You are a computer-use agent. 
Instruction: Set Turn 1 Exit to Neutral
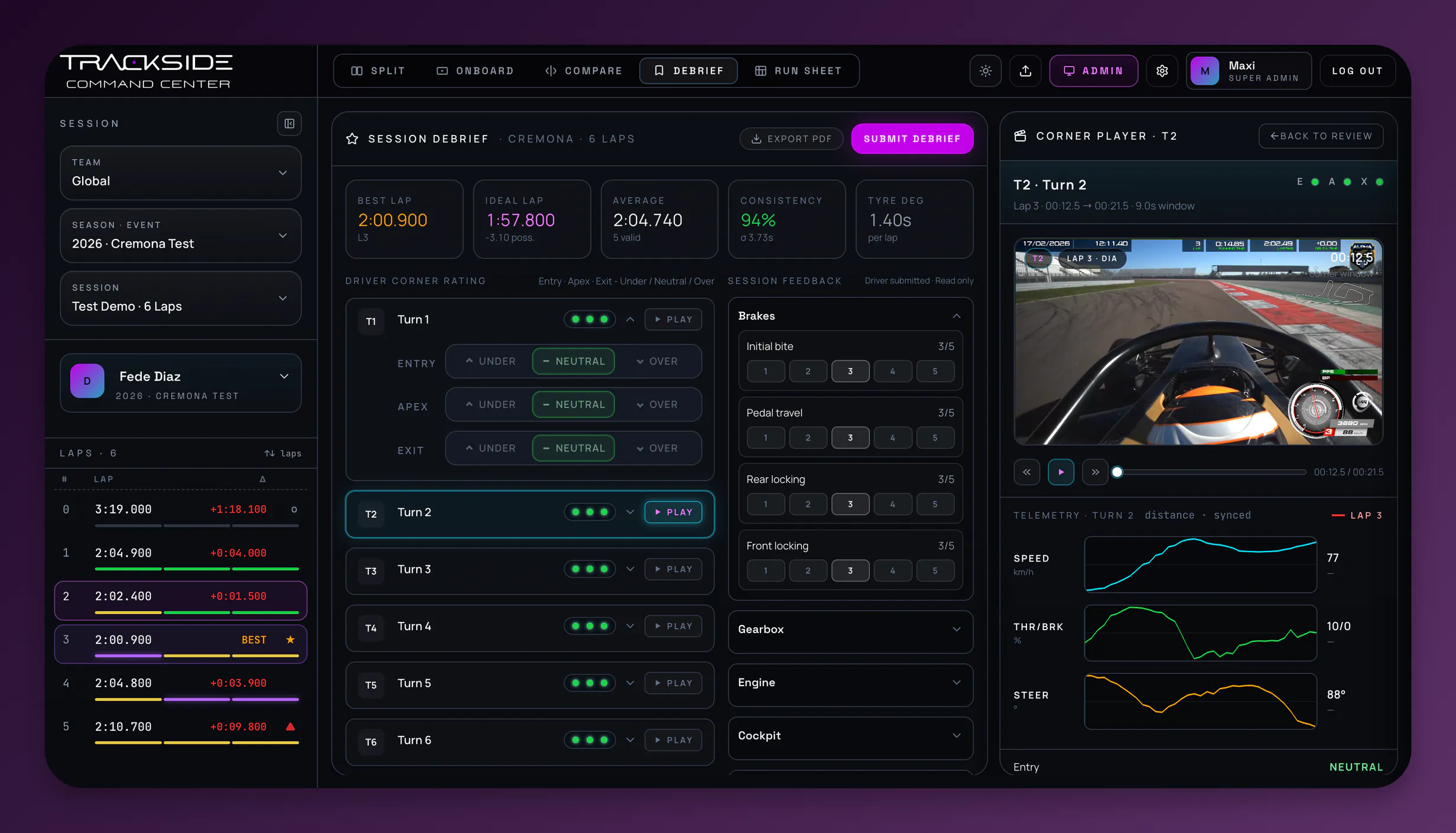(x=573, y=448)
